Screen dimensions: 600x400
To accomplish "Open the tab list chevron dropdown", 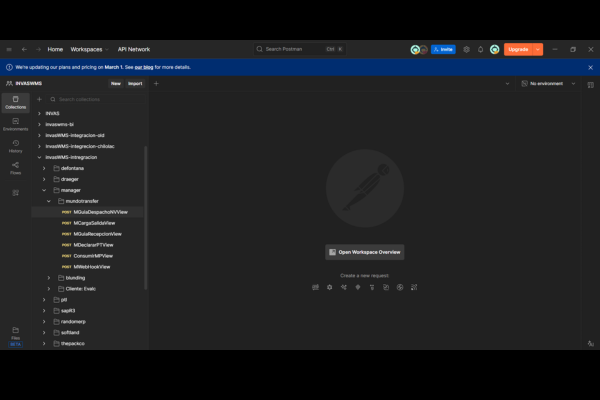I will 507,83.
